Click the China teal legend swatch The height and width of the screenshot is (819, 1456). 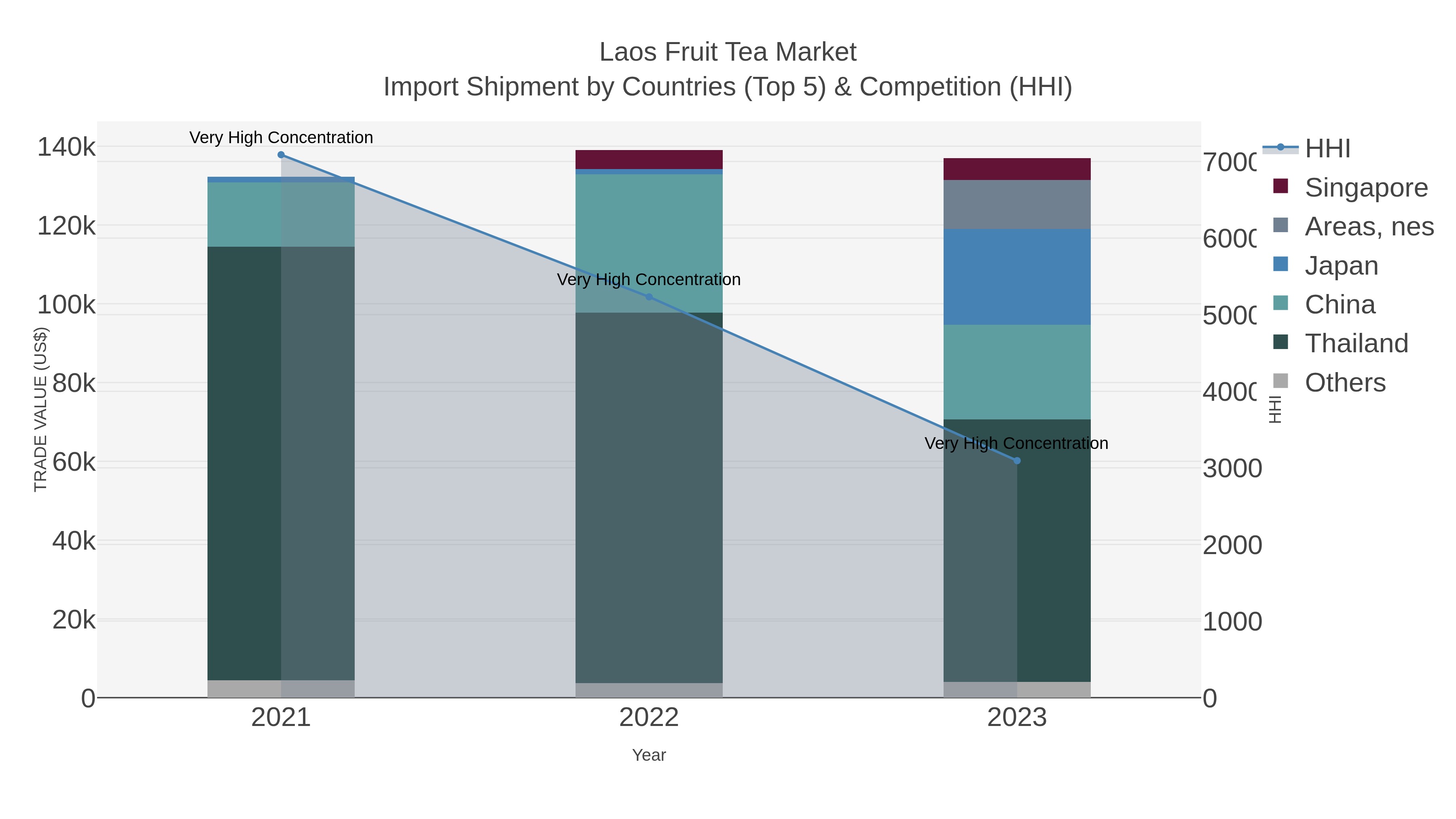point(1280,303)
